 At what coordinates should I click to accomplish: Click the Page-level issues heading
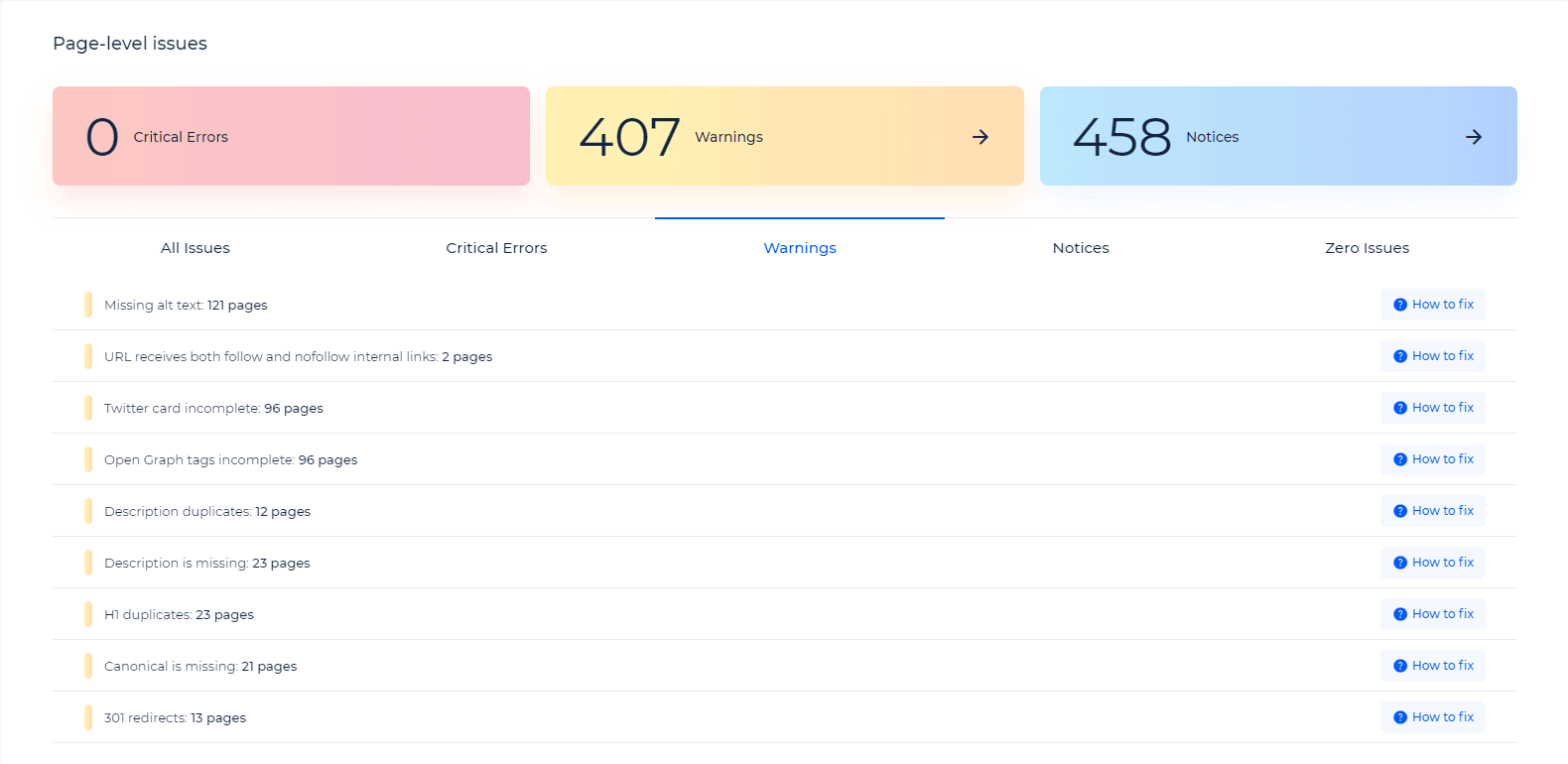tap(130, 44)
